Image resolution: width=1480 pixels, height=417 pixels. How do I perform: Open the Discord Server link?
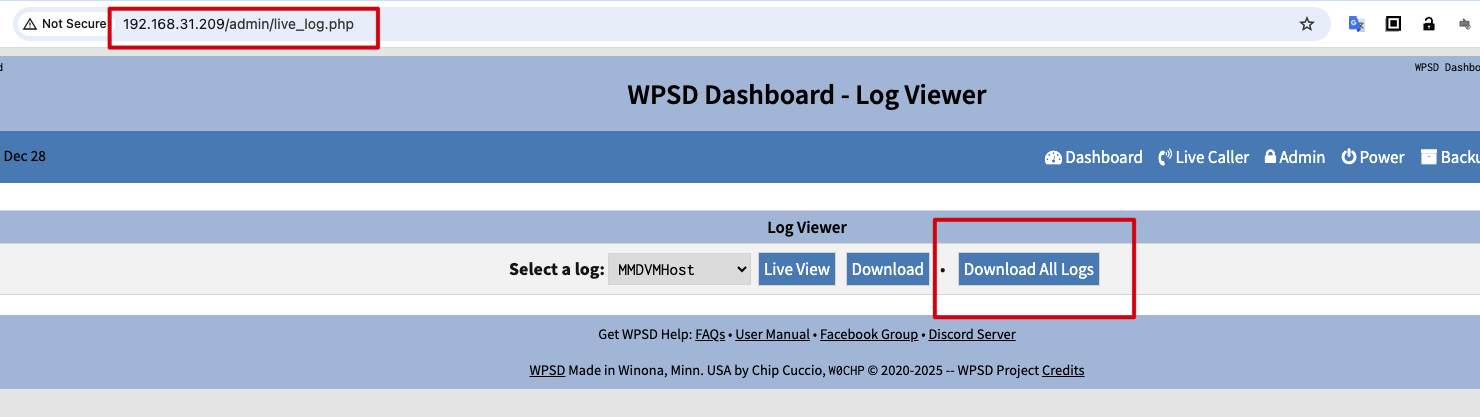tap(971, 334)
